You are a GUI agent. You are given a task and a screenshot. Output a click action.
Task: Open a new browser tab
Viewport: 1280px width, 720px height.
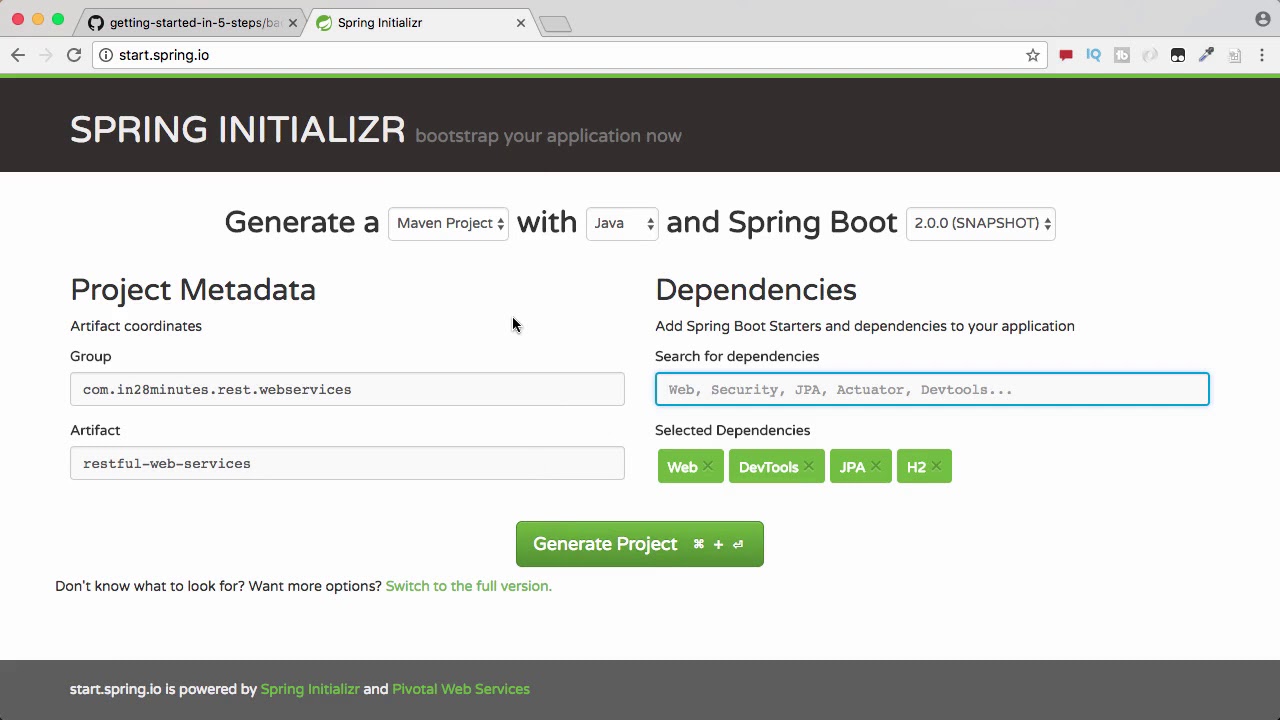555,24
